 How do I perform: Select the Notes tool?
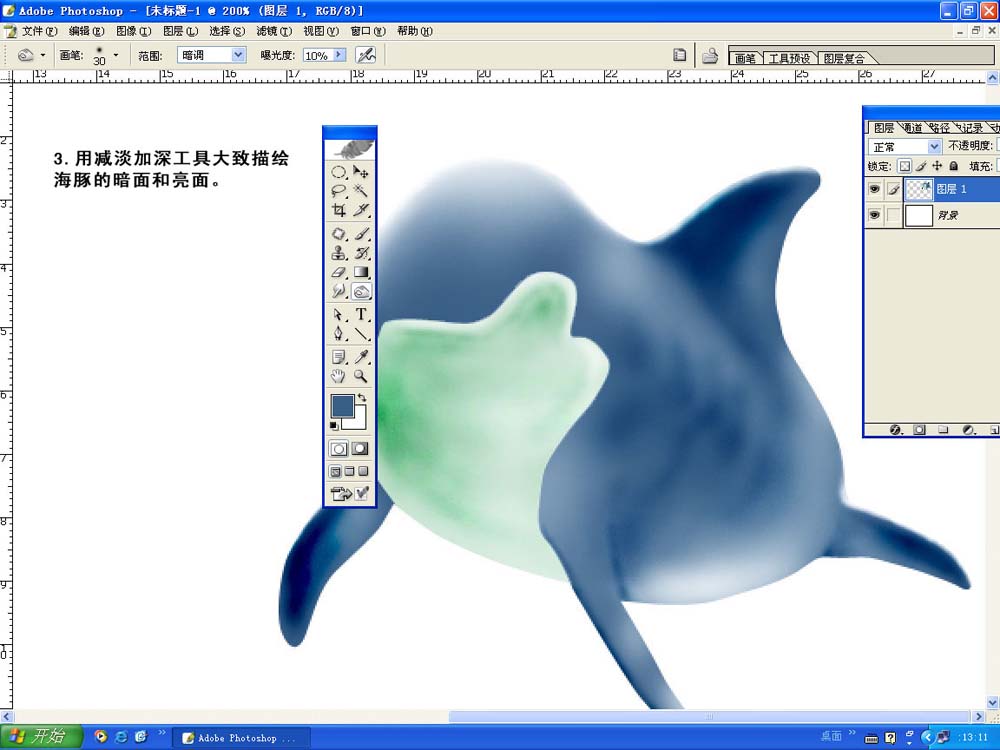click(x=339, y=357)
